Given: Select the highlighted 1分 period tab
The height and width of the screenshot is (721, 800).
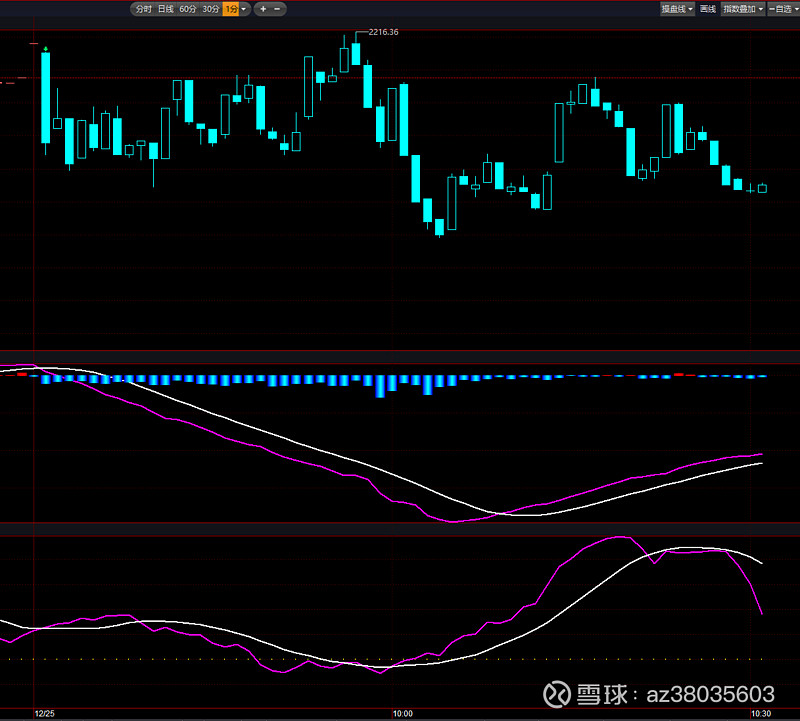Looking at the screenshot, I should [x=231, y=9].
